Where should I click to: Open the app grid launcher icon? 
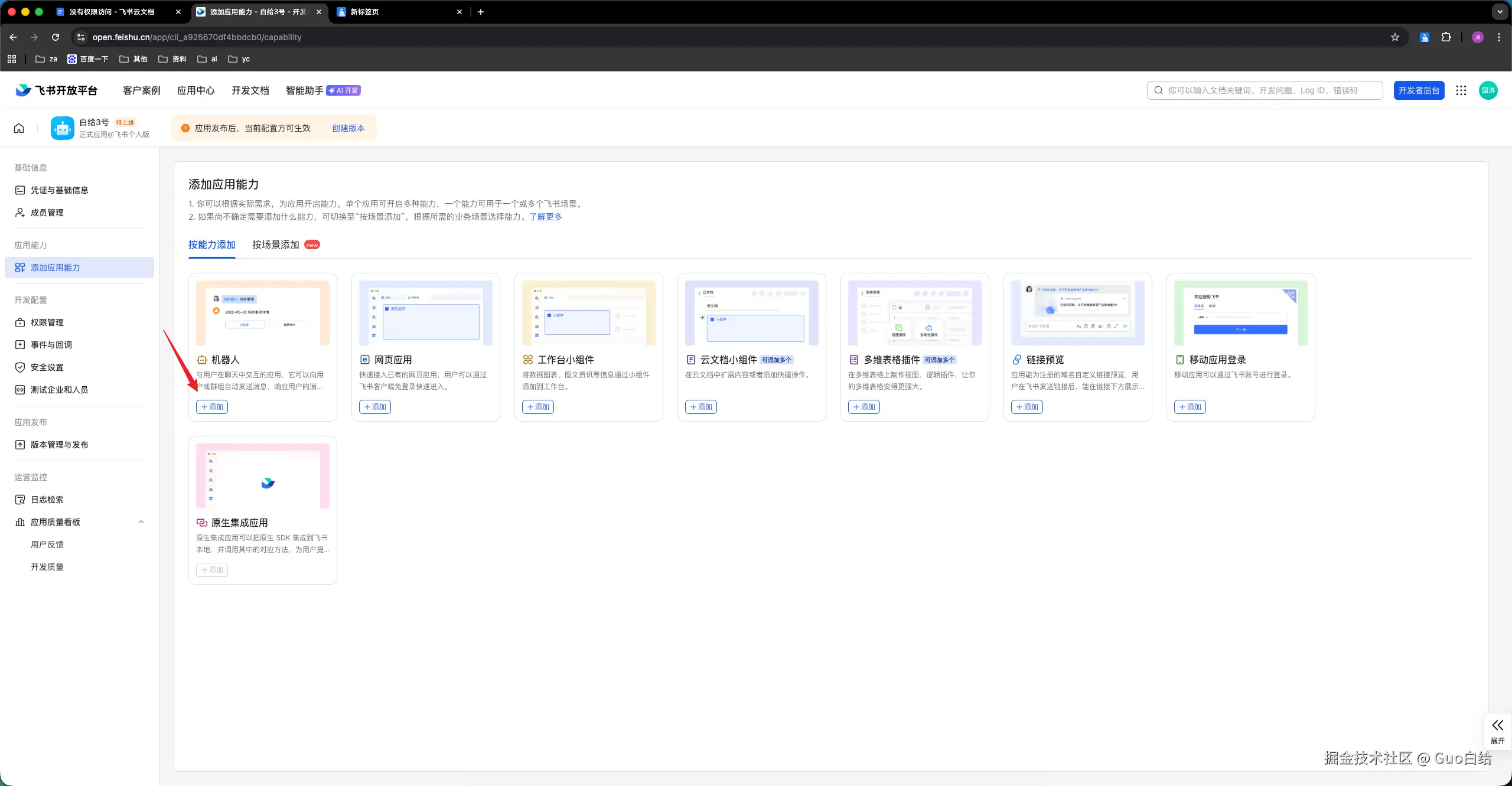[1461, 90]
